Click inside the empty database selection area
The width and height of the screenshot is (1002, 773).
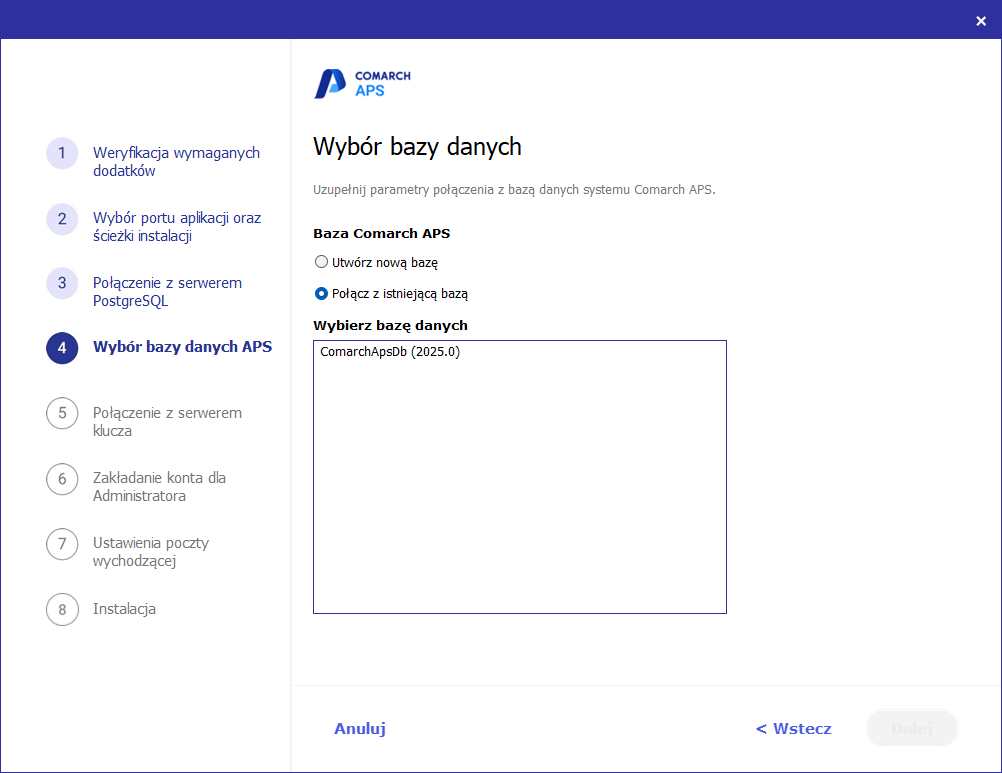[x=519, y=500]
